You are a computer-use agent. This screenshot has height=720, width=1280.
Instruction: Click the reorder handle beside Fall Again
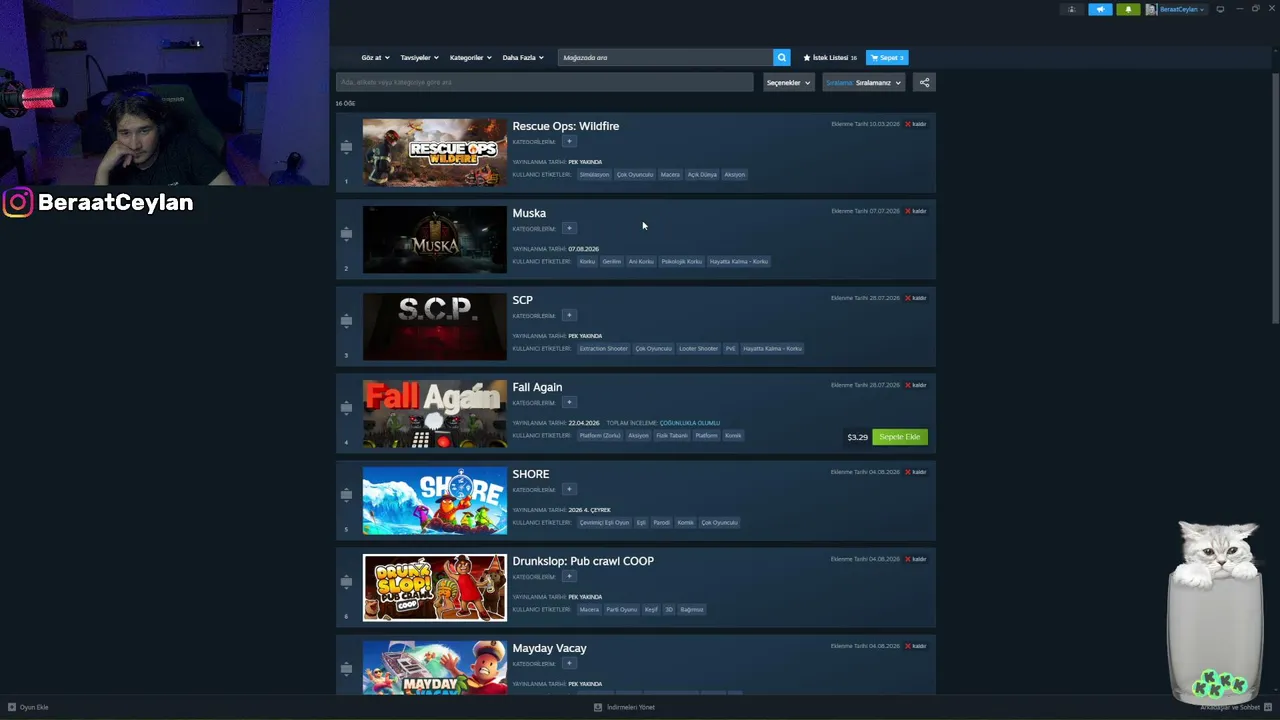[346, 408]
